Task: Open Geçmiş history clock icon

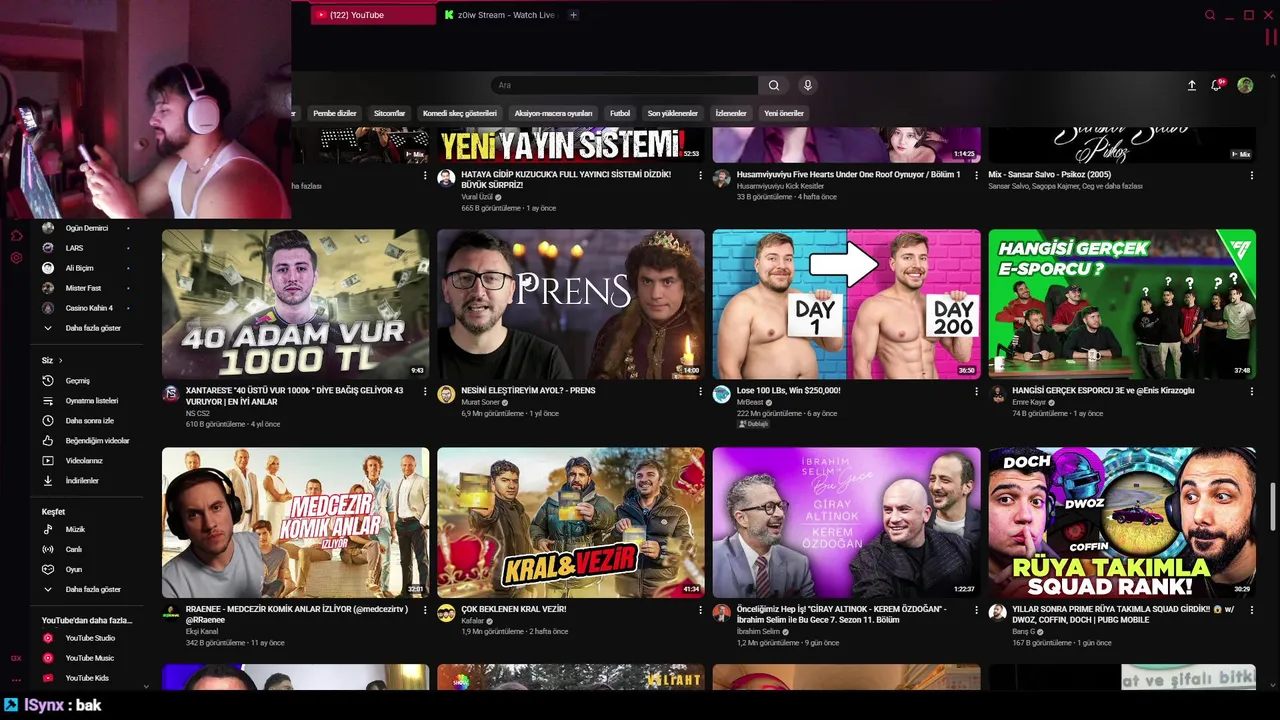Action: pyautogui.click(x=47, y=381)
